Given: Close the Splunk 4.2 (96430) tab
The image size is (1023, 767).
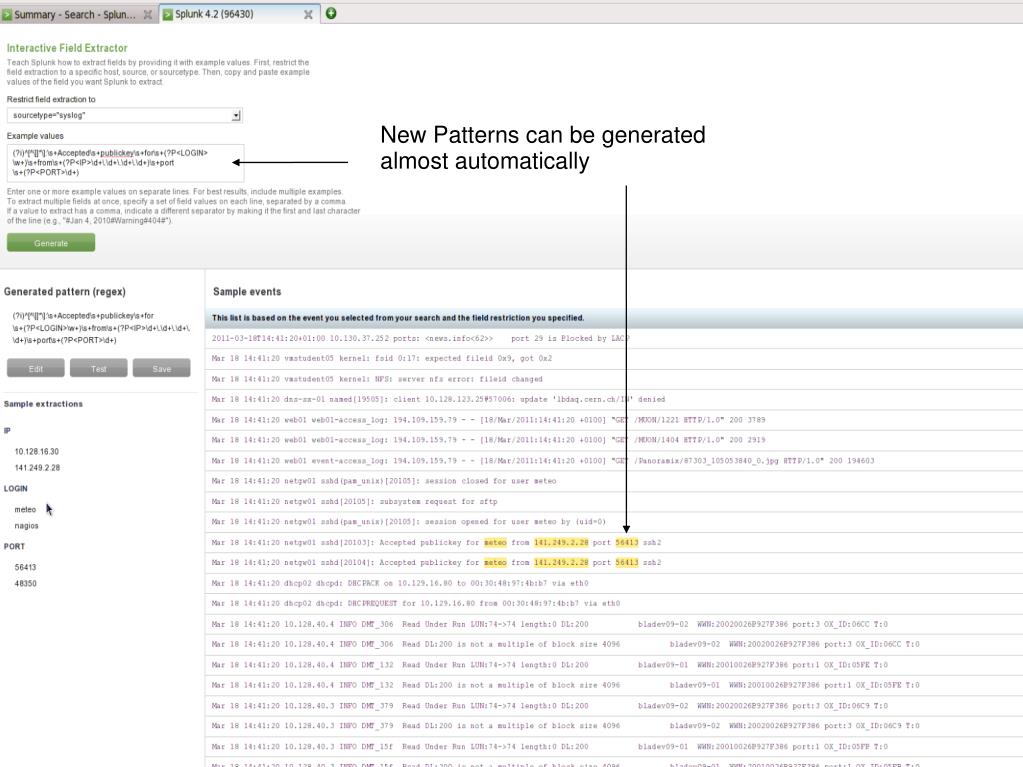Looking at the screenshot, I should pyautogui.click(x=308, y=14).
